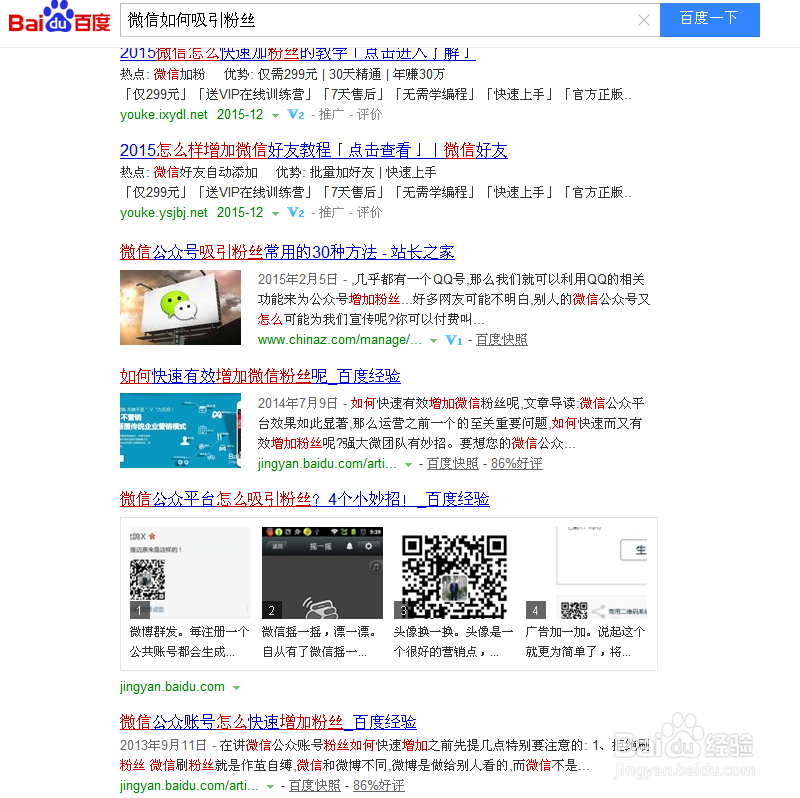Click 评价 on the youke.ysjbj.net result
Viewport: 800px width, 798px height.
coord(369,212)
